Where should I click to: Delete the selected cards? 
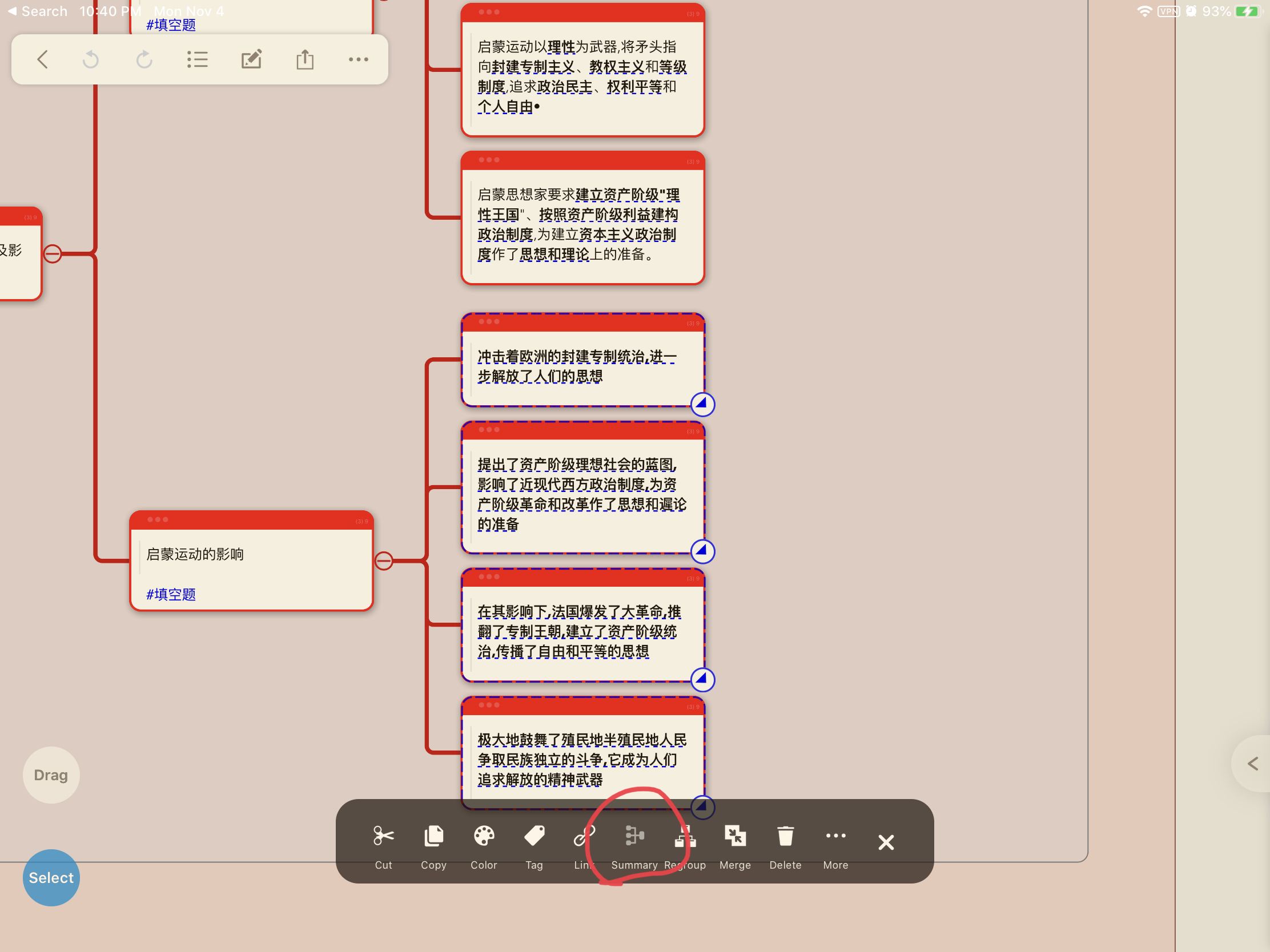(785, 847)
